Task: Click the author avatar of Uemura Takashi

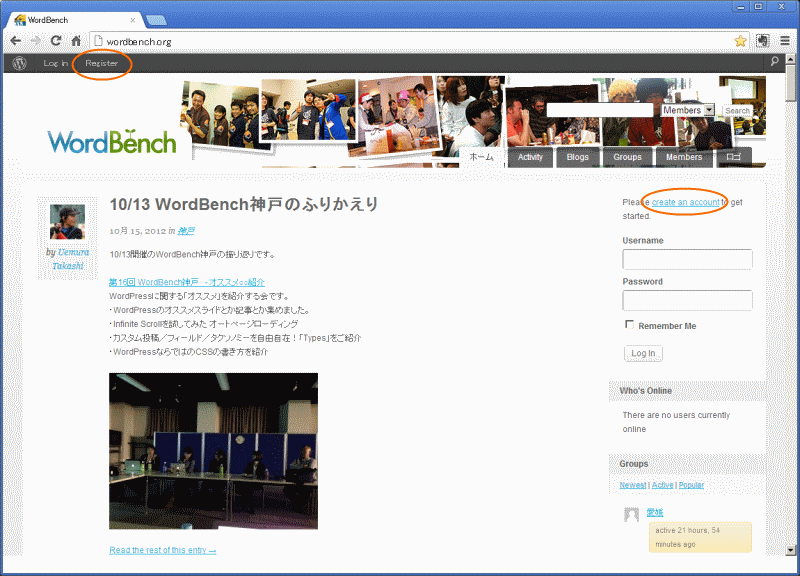Action: pos(67,222)
